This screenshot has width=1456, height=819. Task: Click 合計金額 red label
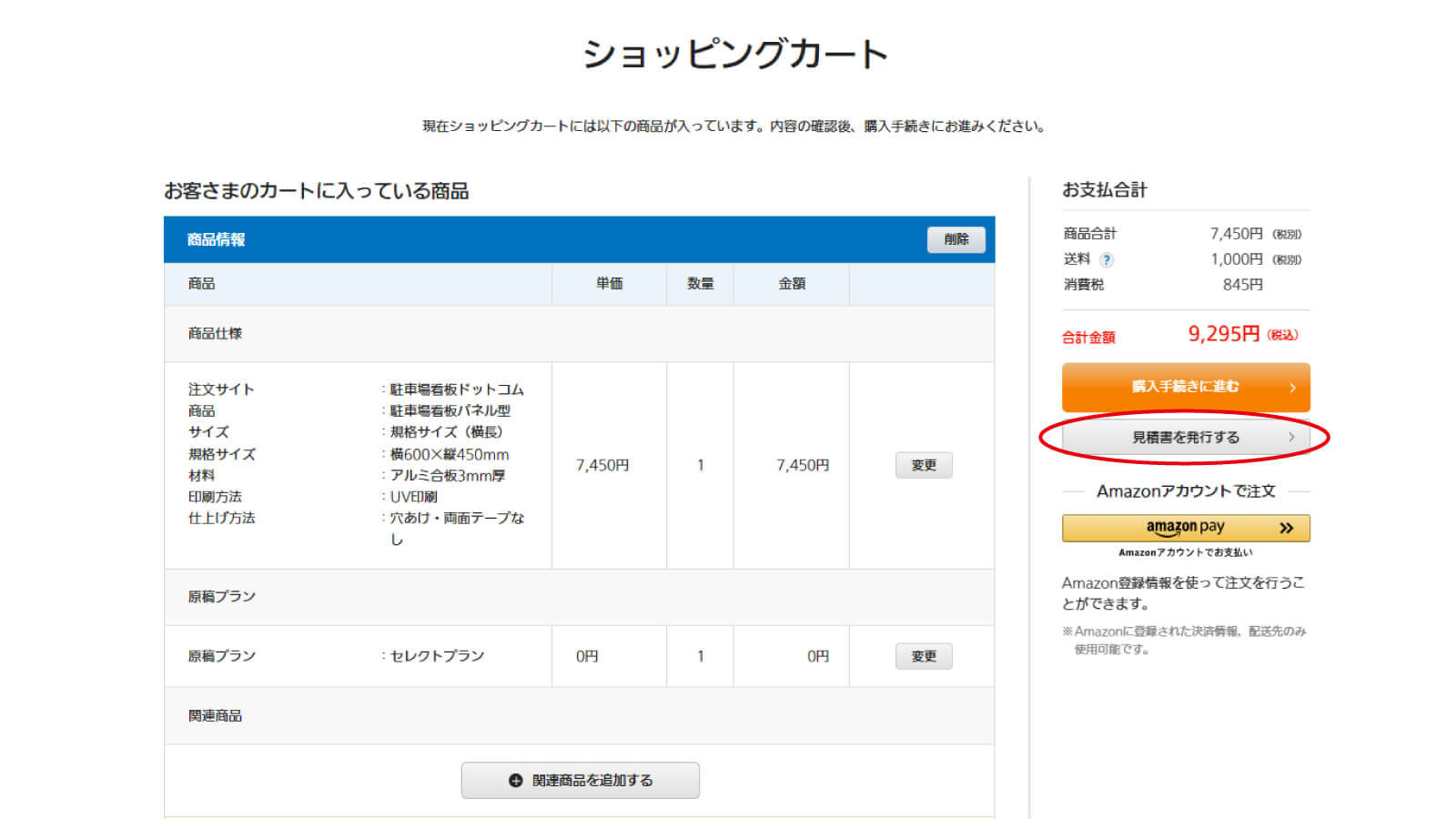pyautogui.click(x=1088, y=338)
